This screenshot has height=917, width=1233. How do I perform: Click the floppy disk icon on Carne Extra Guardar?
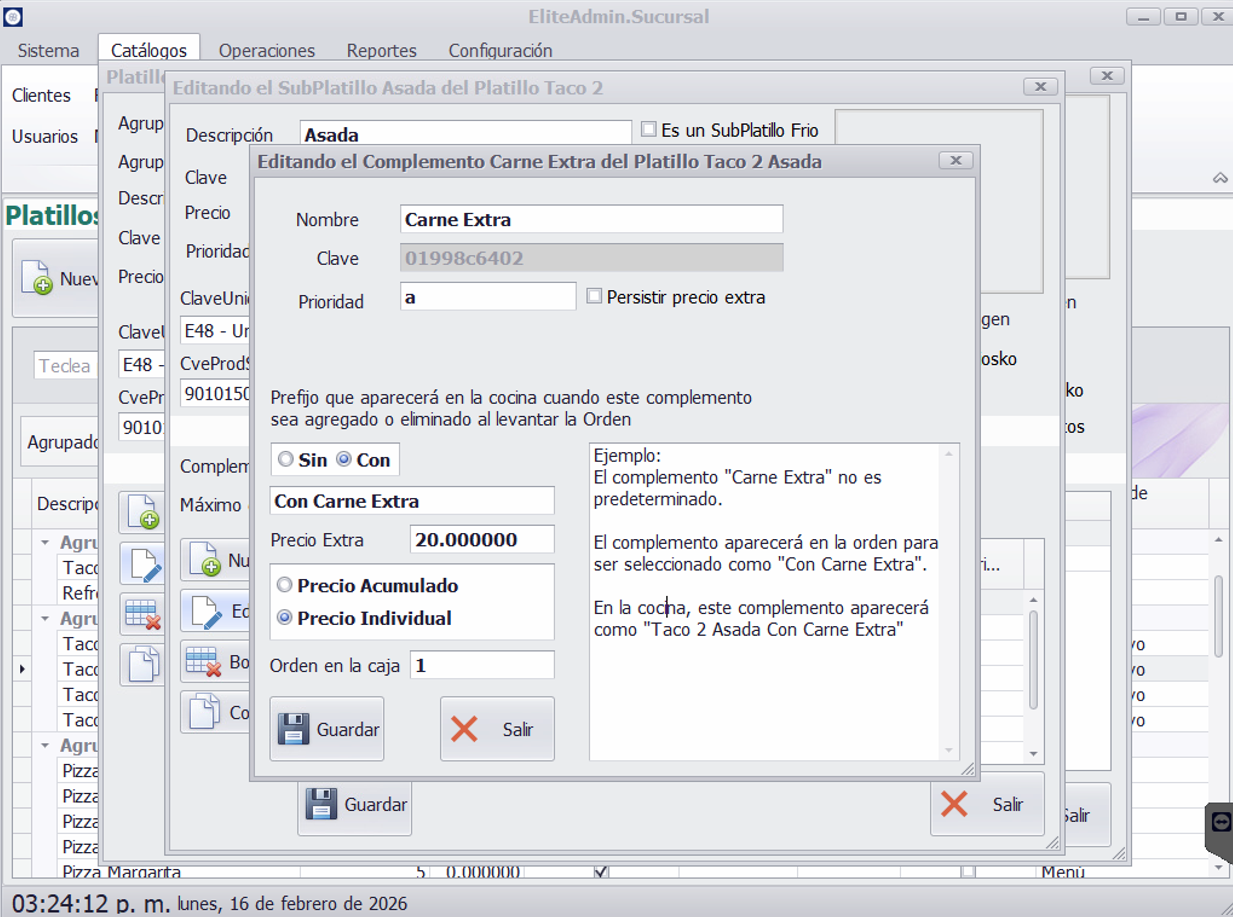click(293, 729)
